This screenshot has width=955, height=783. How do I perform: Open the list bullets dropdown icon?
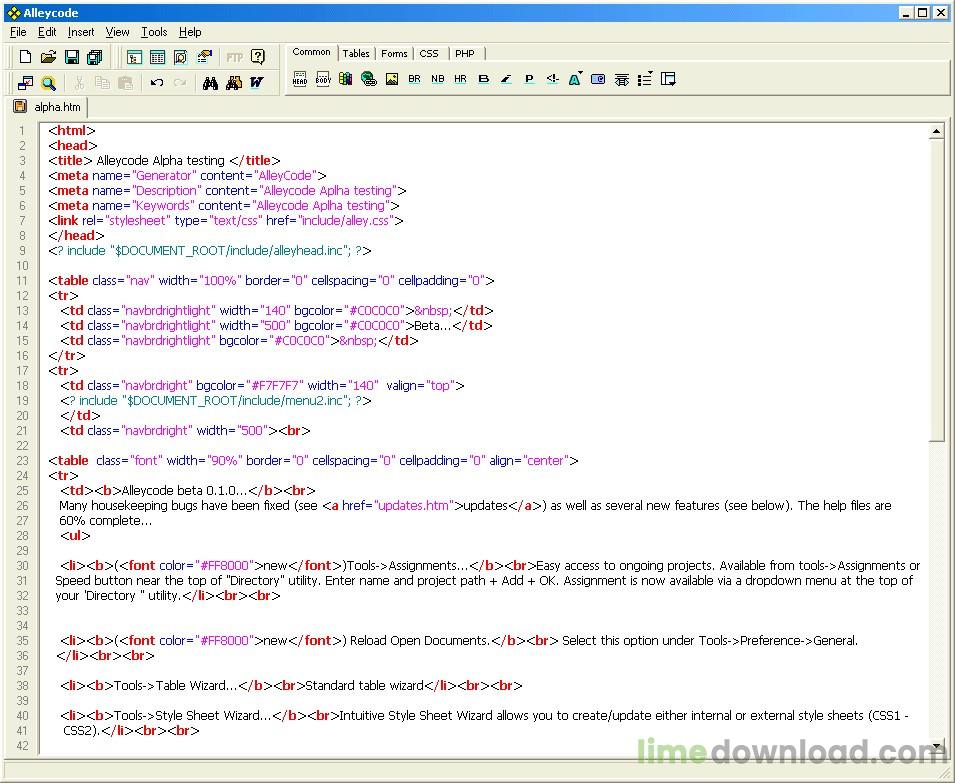(x=645, y=79)
